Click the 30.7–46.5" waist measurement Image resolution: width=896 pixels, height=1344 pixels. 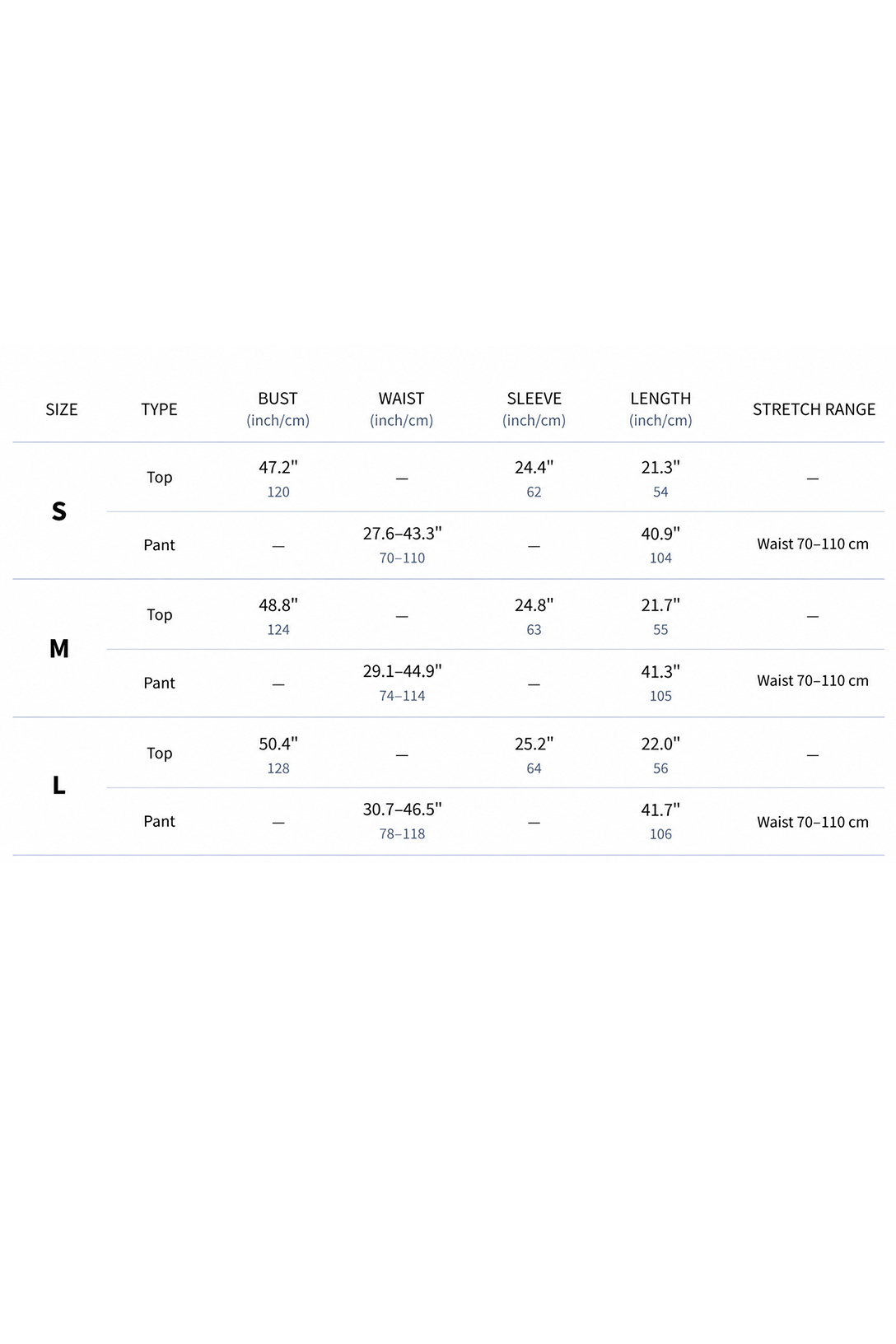click(402, 810)
